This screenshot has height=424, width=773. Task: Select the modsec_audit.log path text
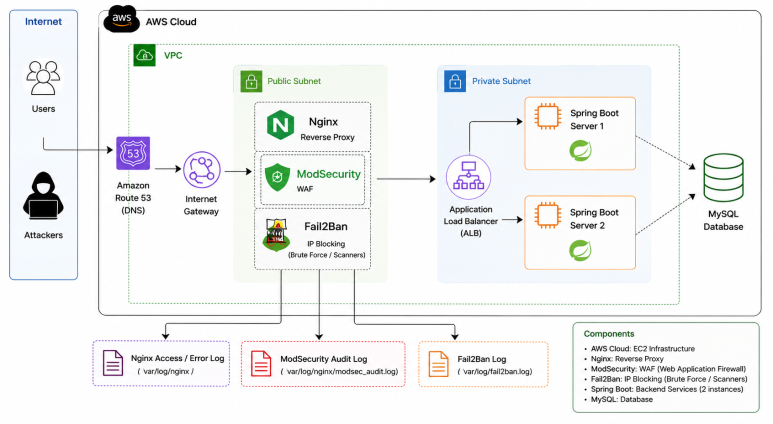(339, 371)
